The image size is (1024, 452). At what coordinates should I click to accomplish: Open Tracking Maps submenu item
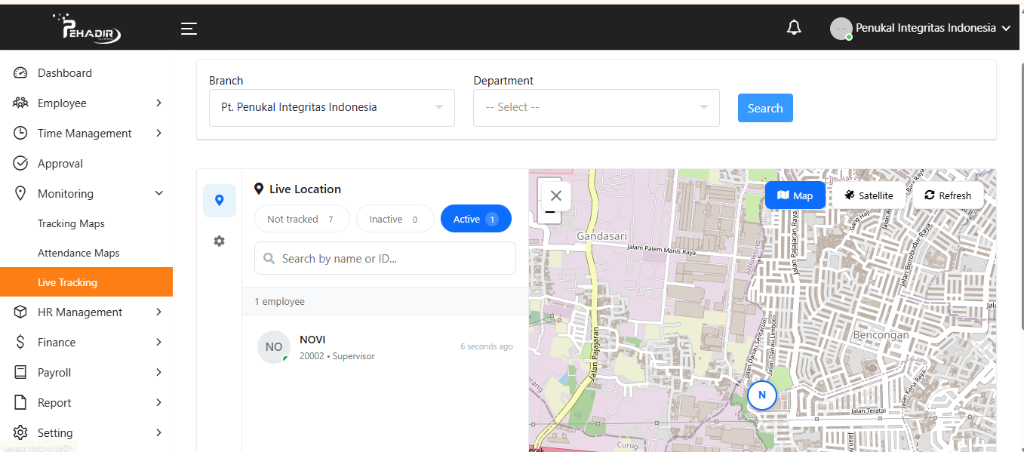click(x=71, y=223)
